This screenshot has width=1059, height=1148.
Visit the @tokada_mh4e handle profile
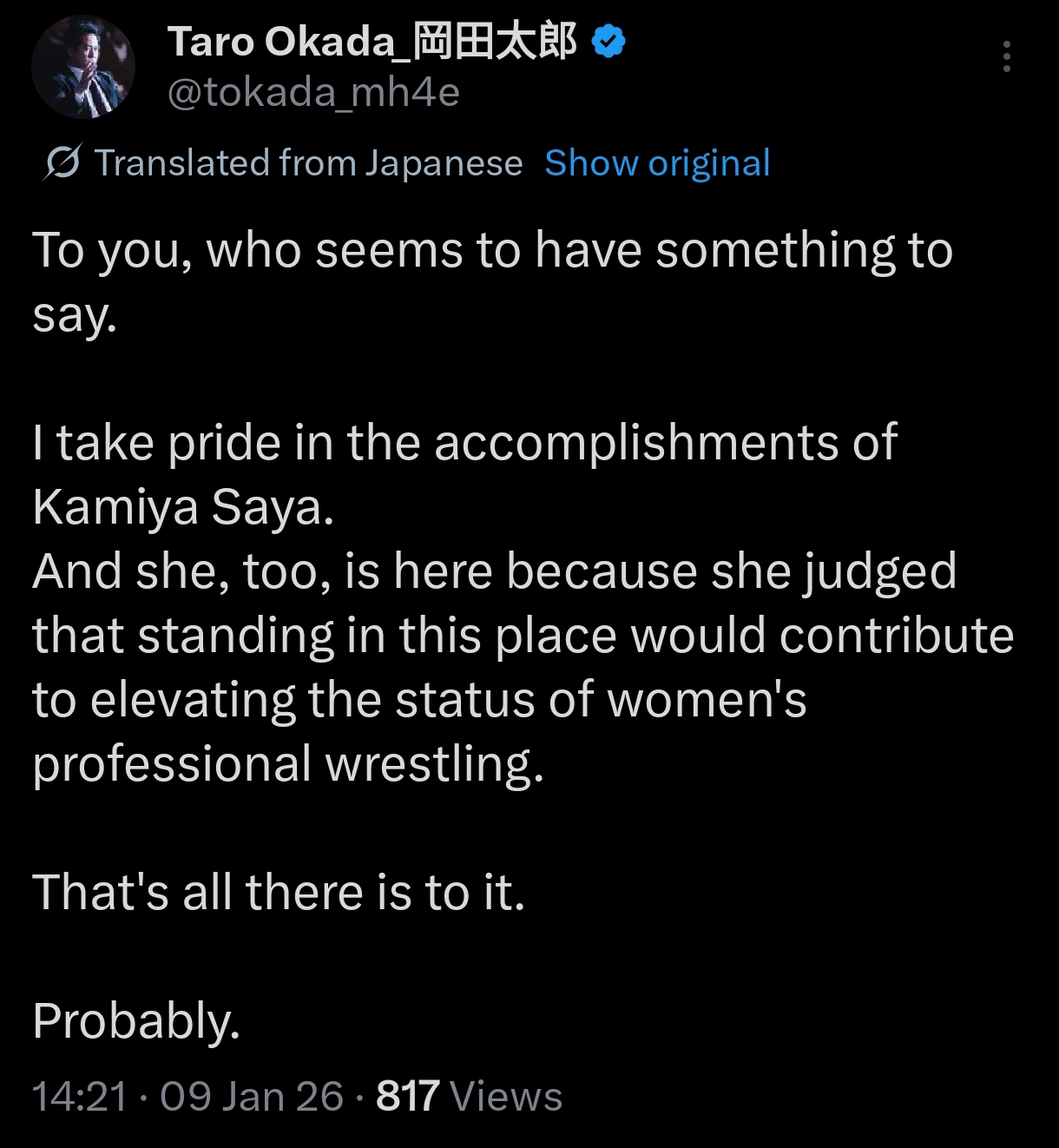pos(313,92)
